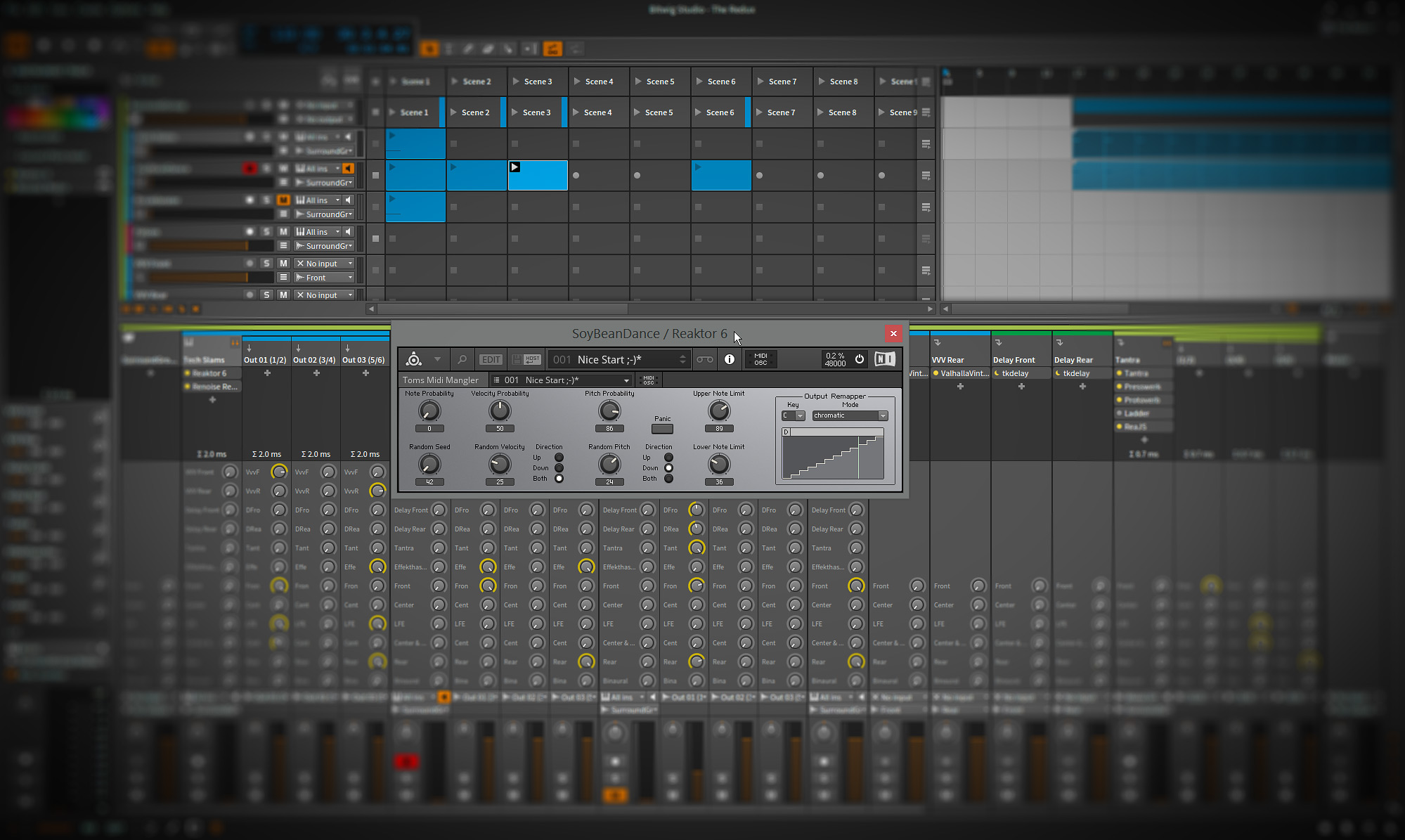Click the NI logo icon
1405x840 pixels.
point(884,358)
